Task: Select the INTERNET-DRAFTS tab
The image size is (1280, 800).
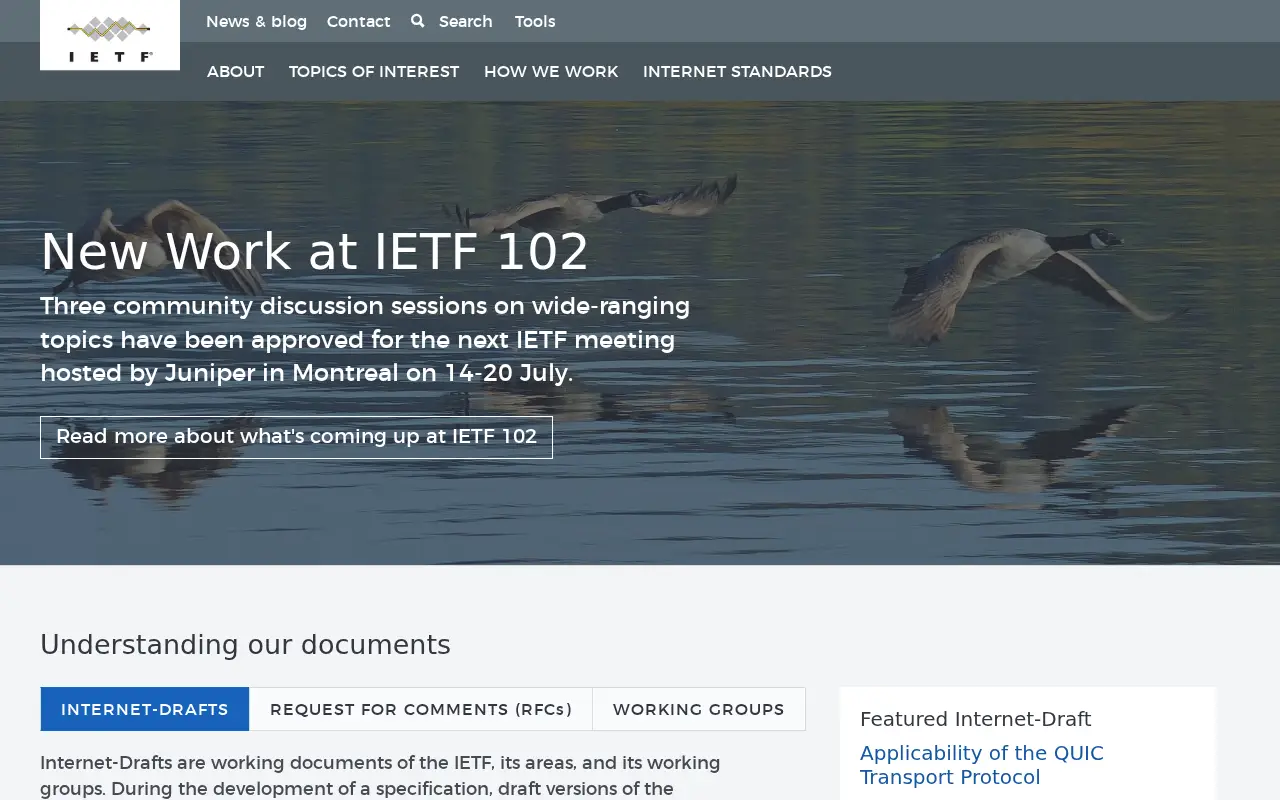Action: (145, 709)
